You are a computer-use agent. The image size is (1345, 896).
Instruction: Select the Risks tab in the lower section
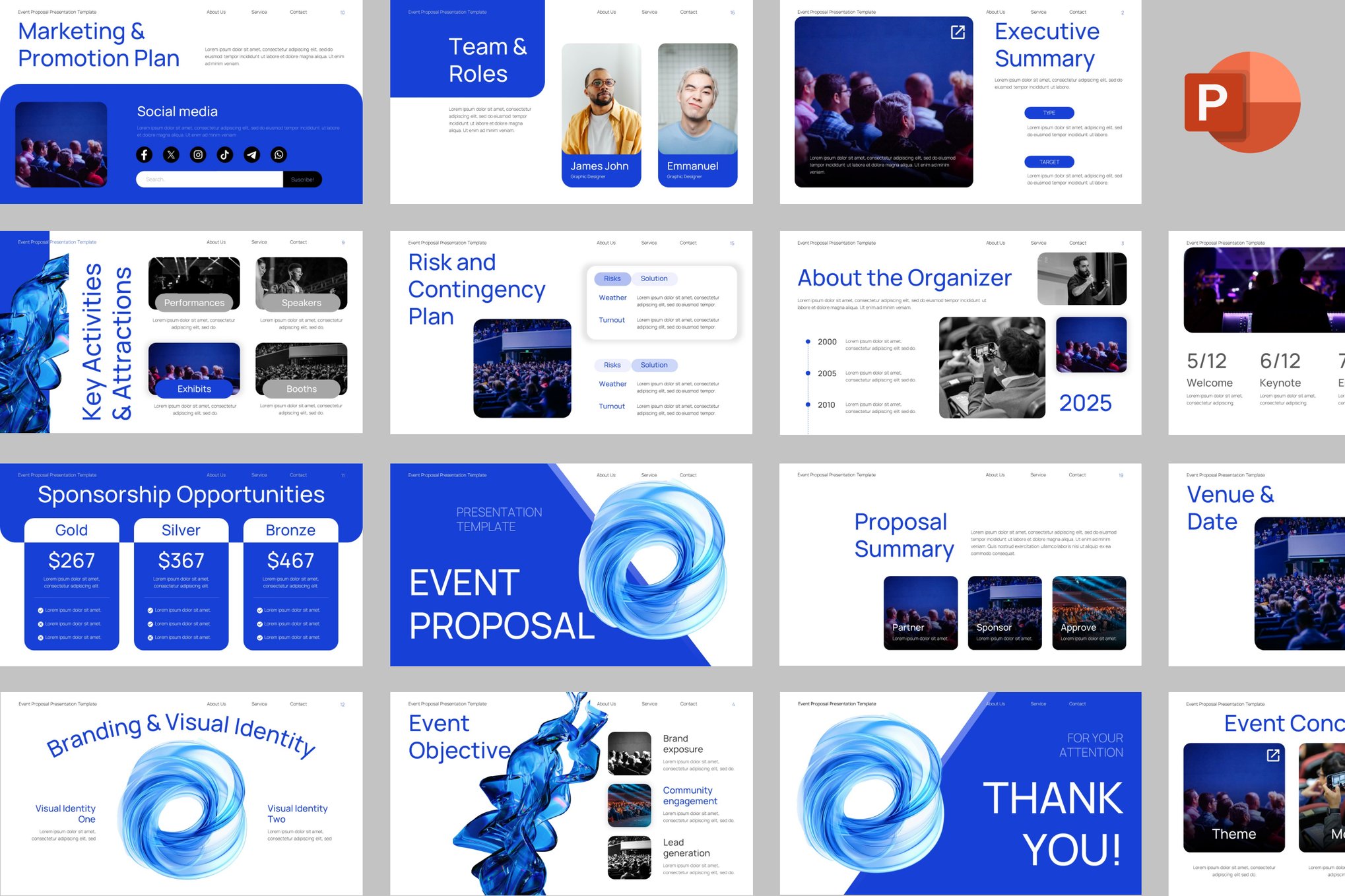point(612,365)
